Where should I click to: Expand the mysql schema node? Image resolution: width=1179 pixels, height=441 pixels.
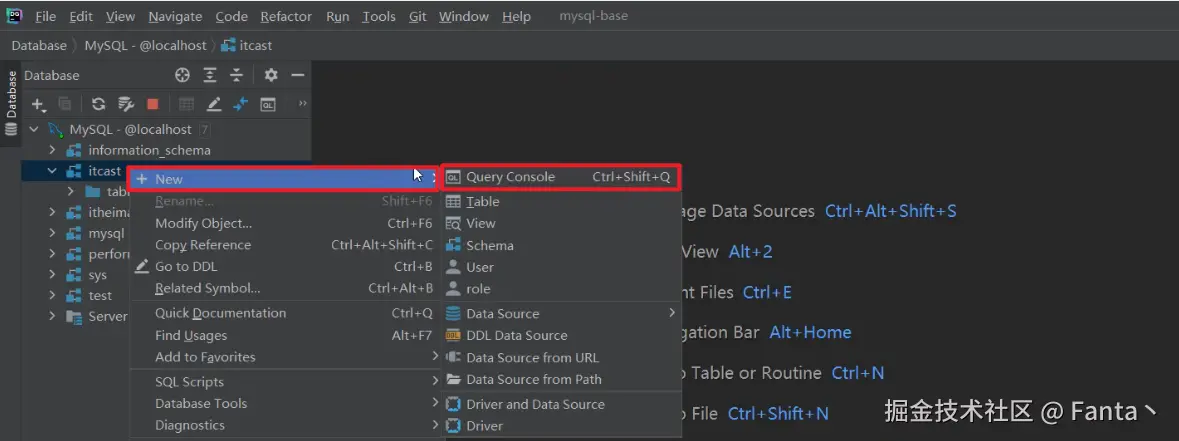pyautogui.click(x=52, y=233)
